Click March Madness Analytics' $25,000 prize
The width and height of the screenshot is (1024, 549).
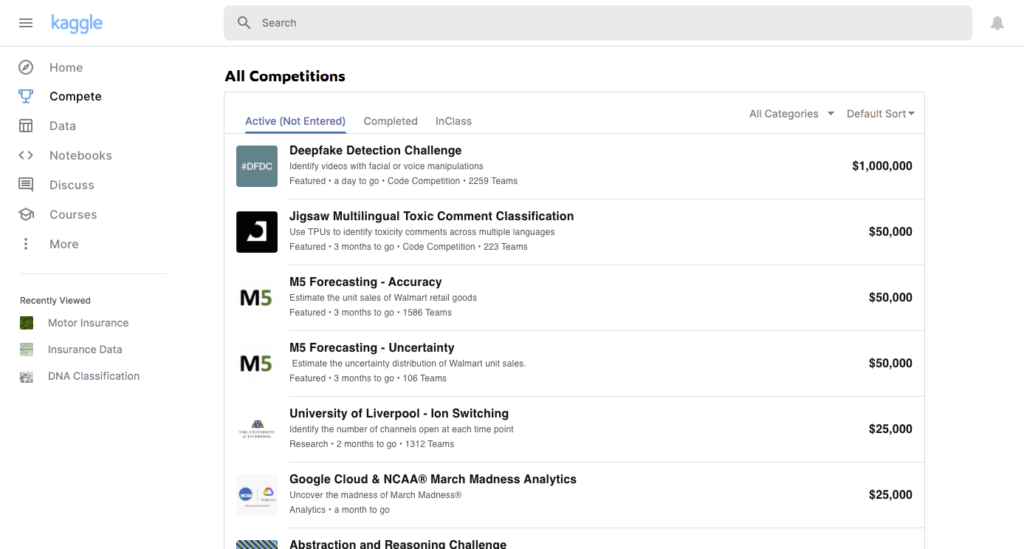(890, 495)
